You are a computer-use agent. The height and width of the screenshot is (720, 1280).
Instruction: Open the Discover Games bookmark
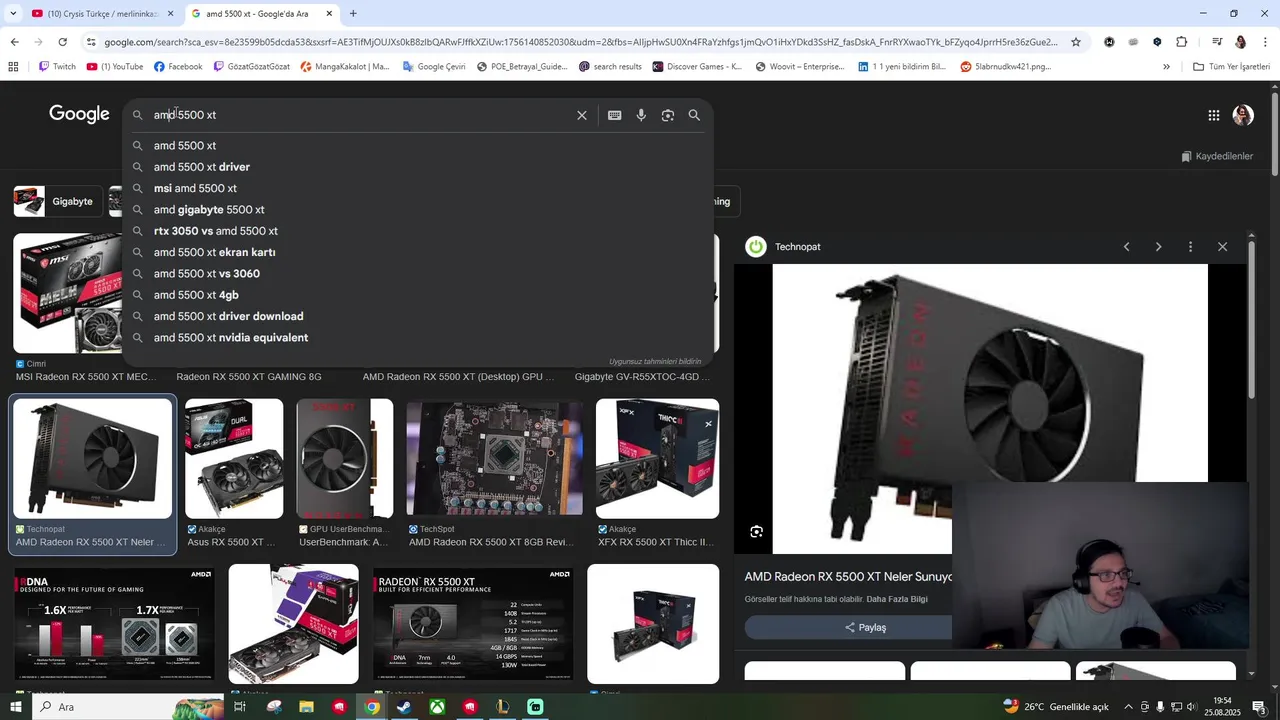(697, 67)
